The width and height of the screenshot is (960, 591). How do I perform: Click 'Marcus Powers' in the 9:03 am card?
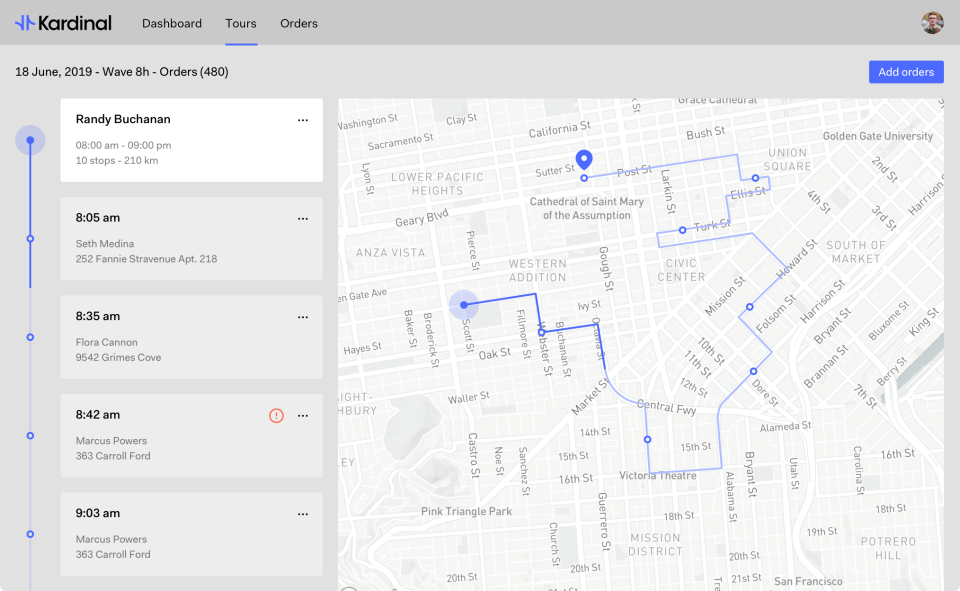(111, 540)
